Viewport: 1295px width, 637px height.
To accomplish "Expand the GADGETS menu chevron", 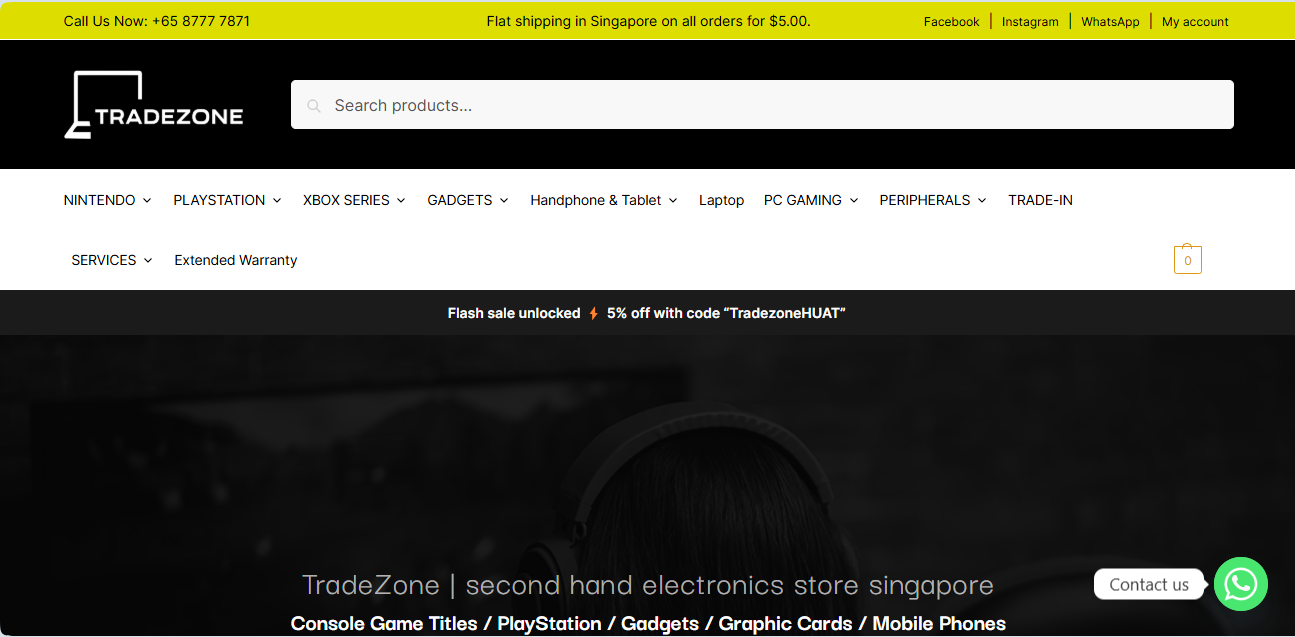I will (504, 200).
